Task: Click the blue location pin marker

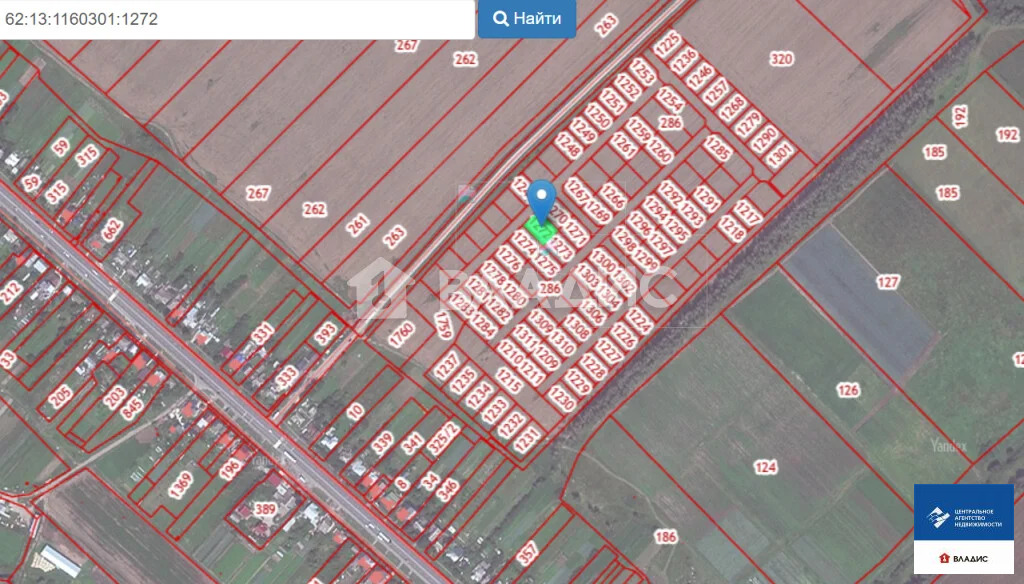Action: tap(541, 202)
